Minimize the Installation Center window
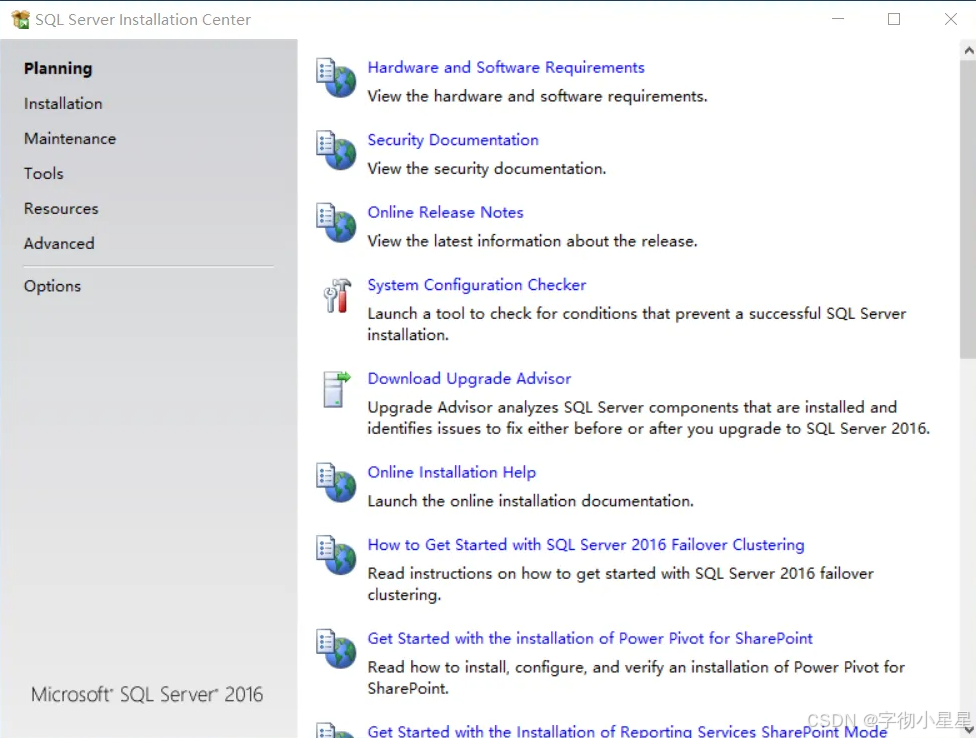 (x=838, y=19)
